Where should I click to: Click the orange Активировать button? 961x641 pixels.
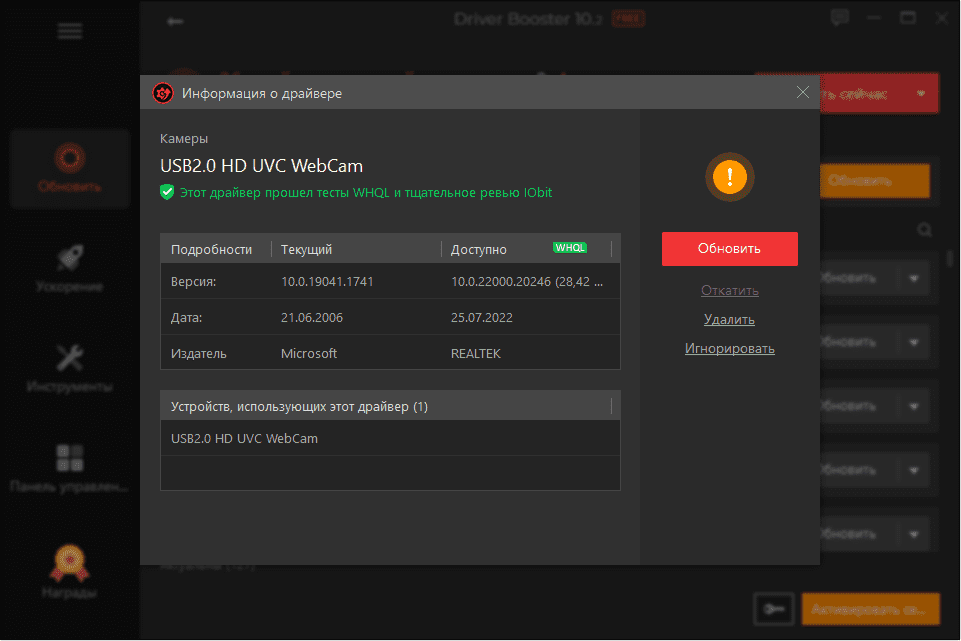coord(870,609)
